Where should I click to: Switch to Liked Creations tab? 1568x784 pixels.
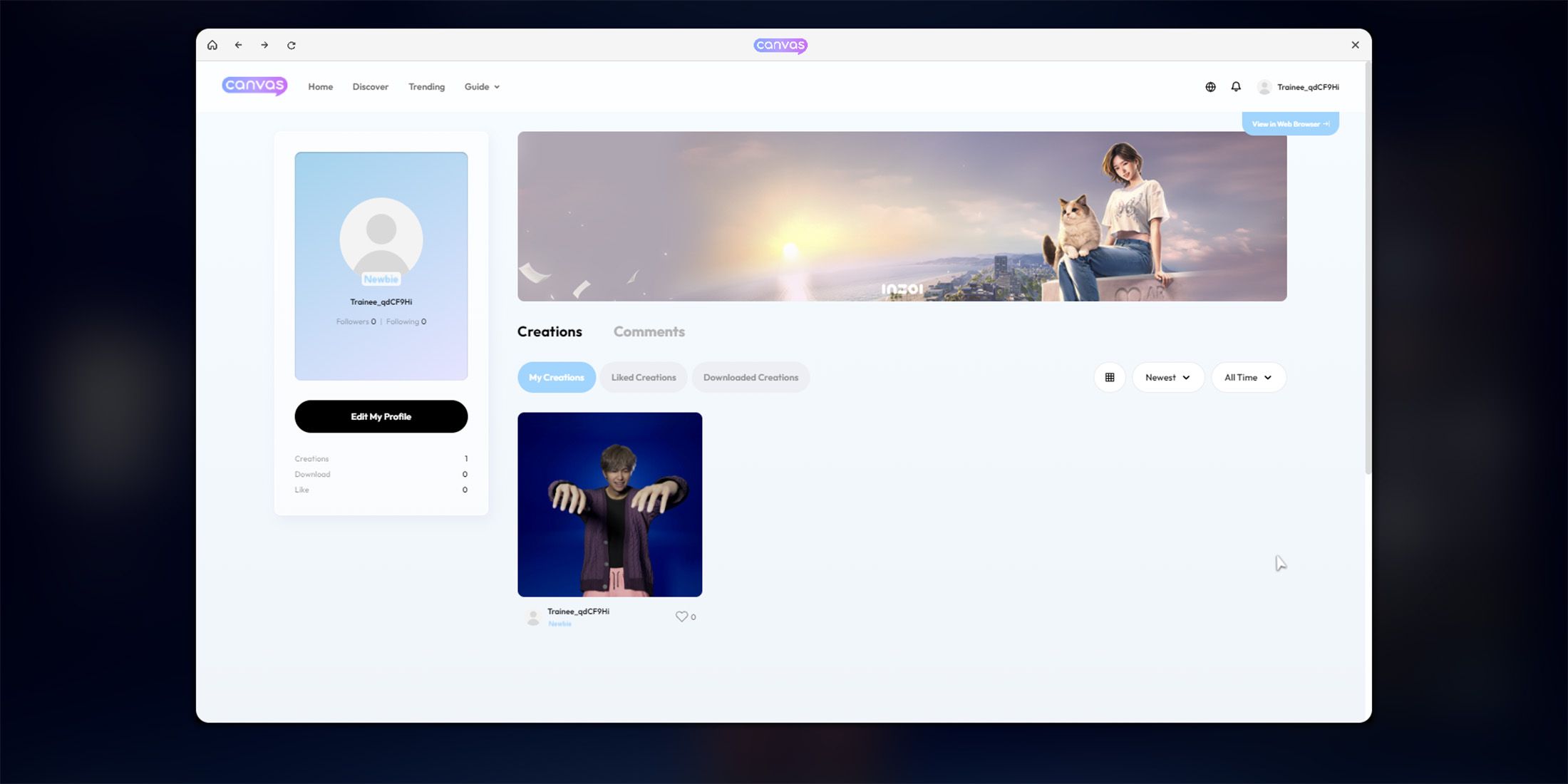tap(643, 377)
